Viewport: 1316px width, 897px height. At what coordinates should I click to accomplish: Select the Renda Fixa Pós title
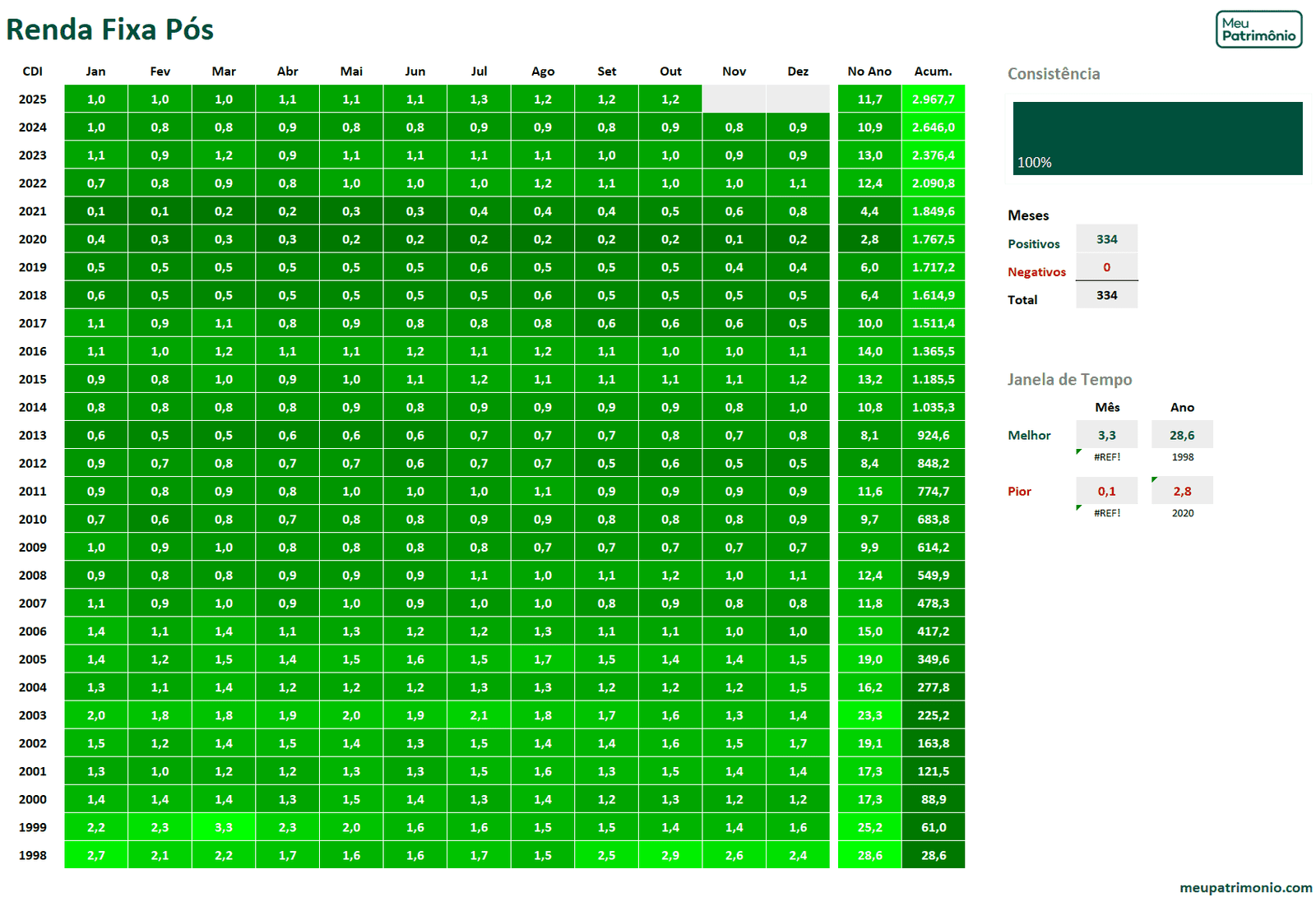pos(109,30)
